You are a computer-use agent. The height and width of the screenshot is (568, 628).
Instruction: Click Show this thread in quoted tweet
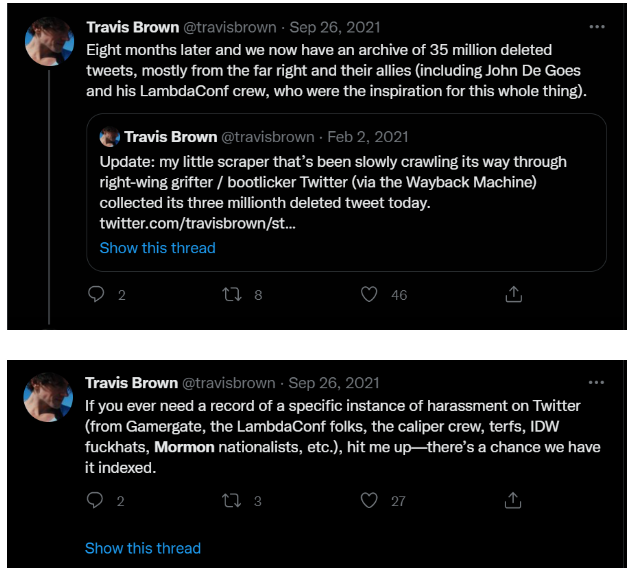coord(157,247)
